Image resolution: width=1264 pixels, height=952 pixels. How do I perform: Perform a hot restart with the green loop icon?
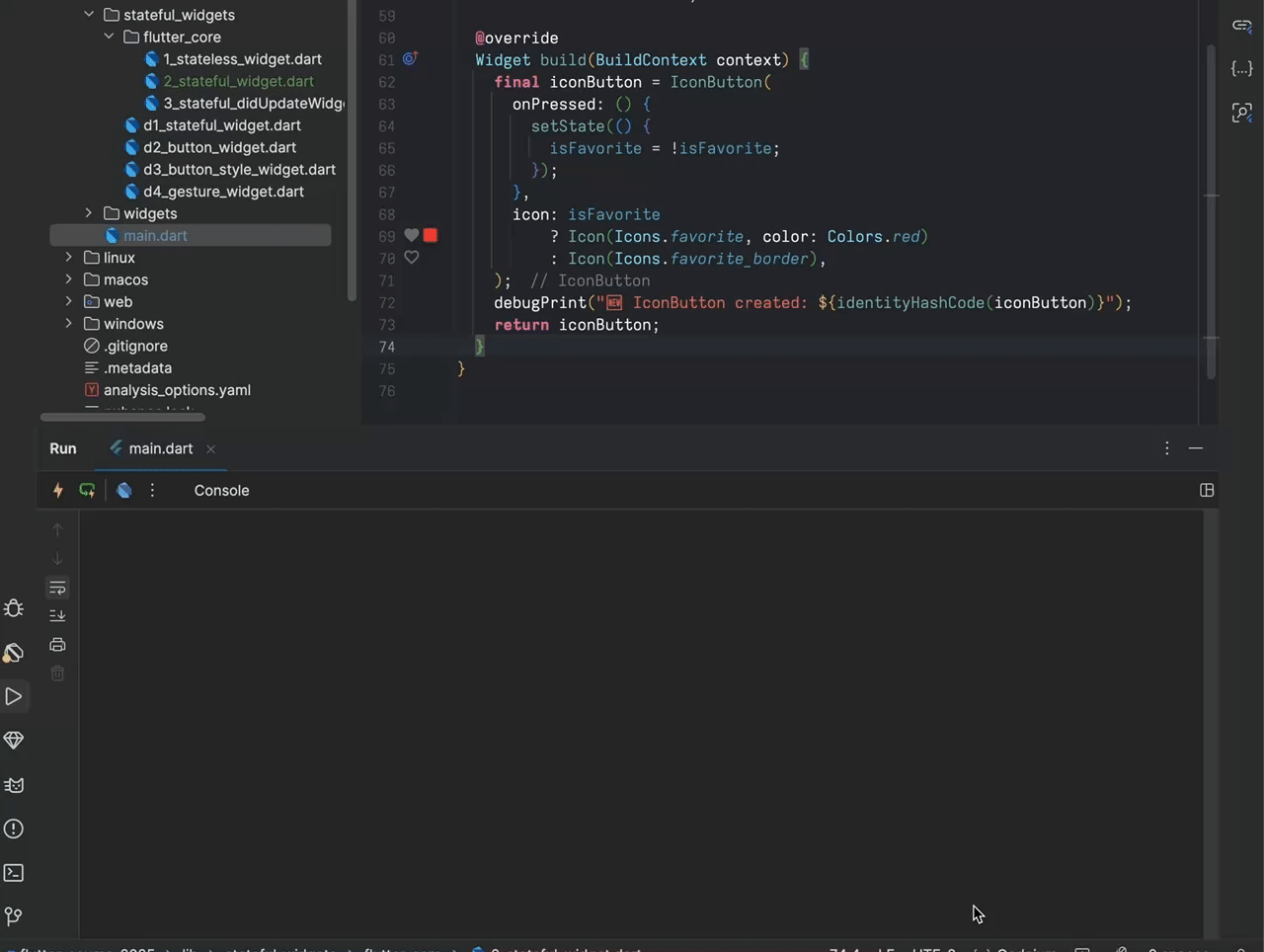(87, 490)
